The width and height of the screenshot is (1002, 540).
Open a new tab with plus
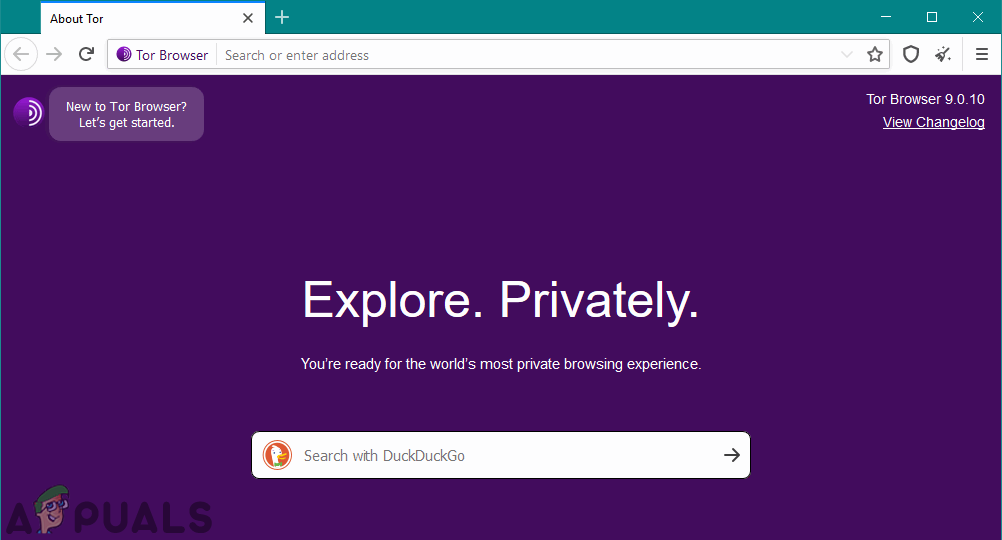tap(282, 18)
